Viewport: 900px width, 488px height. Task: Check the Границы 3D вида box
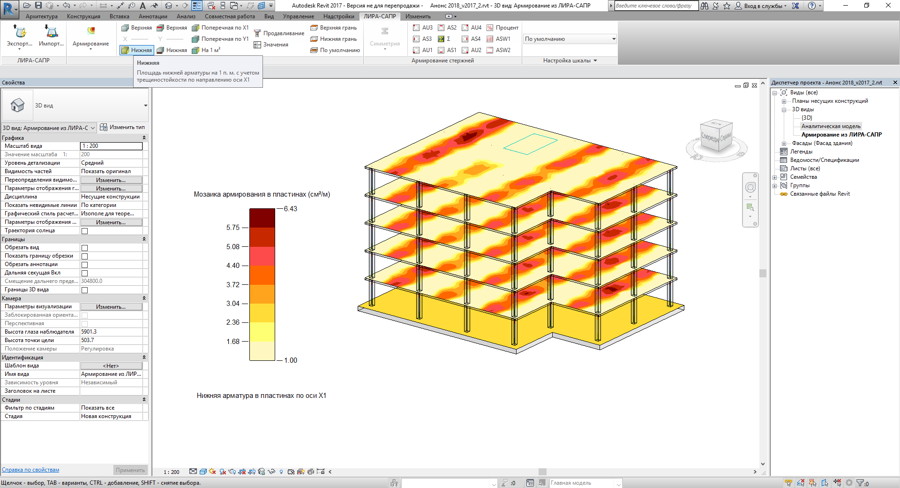85,290
